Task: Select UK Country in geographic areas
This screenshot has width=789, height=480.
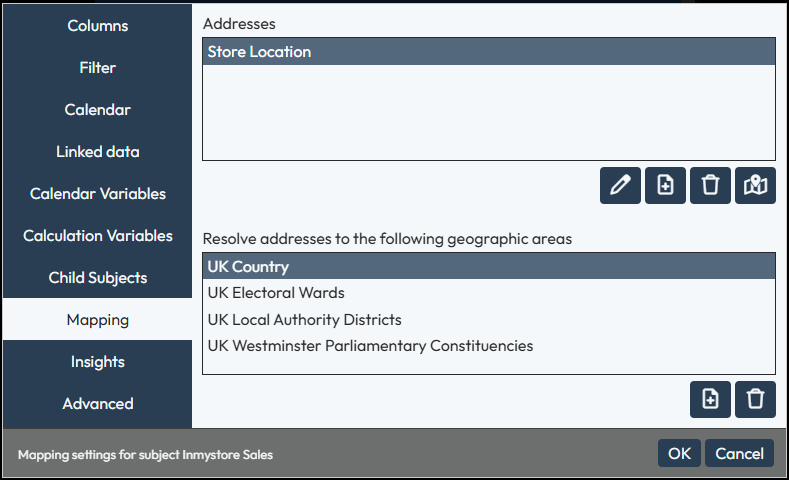Action: coord(489,267)
